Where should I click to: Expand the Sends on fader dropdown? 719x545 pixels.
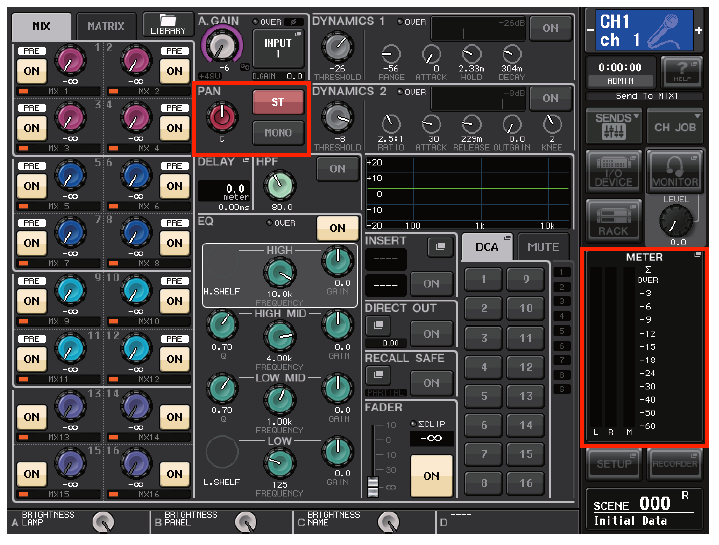pyautogui.click(x=613, y=126)
